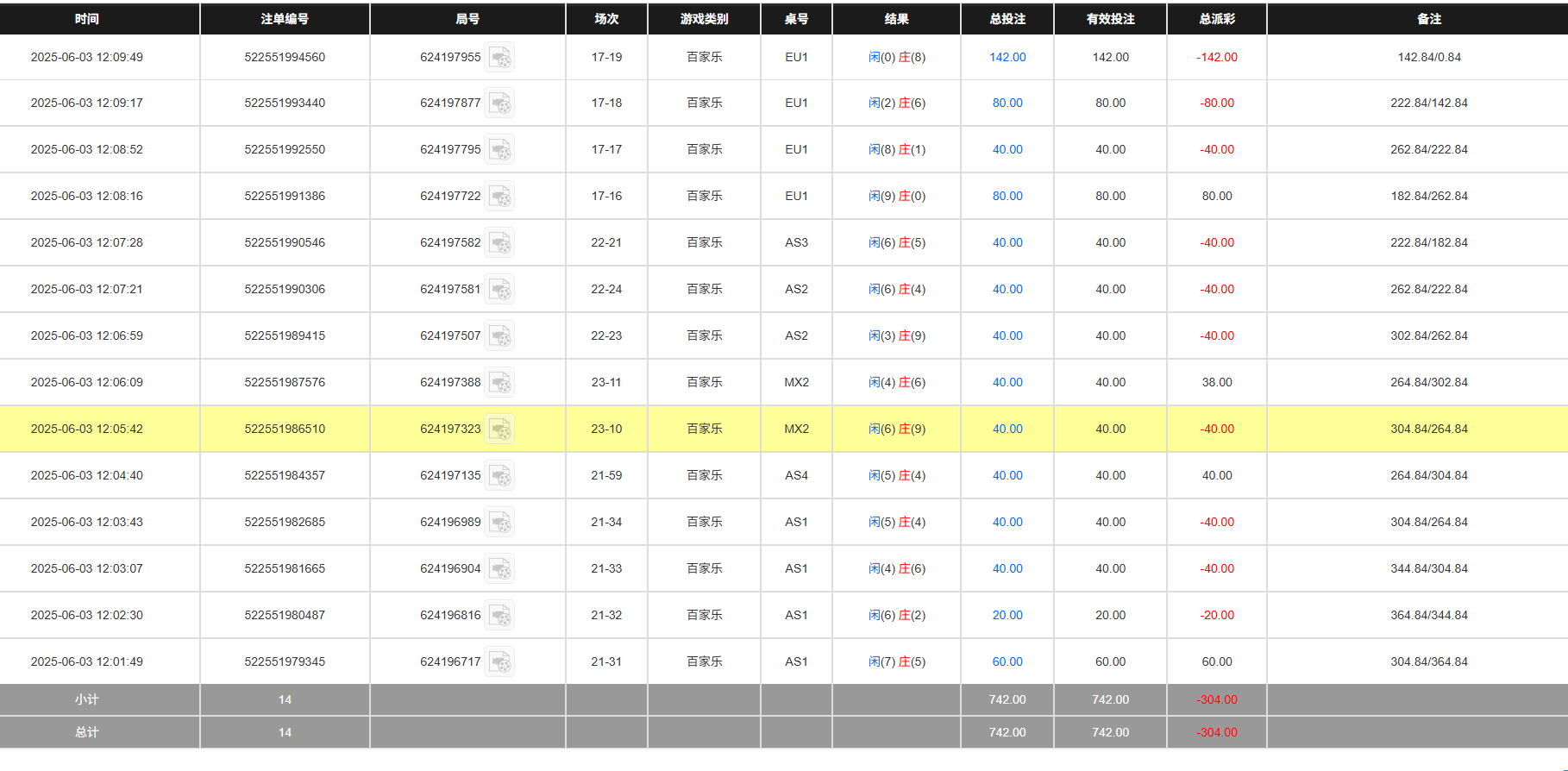Viewport: 1568px width, 771px height.
Task: Open the blue 20.00 bet amount link
Action: click(1007, 616)
